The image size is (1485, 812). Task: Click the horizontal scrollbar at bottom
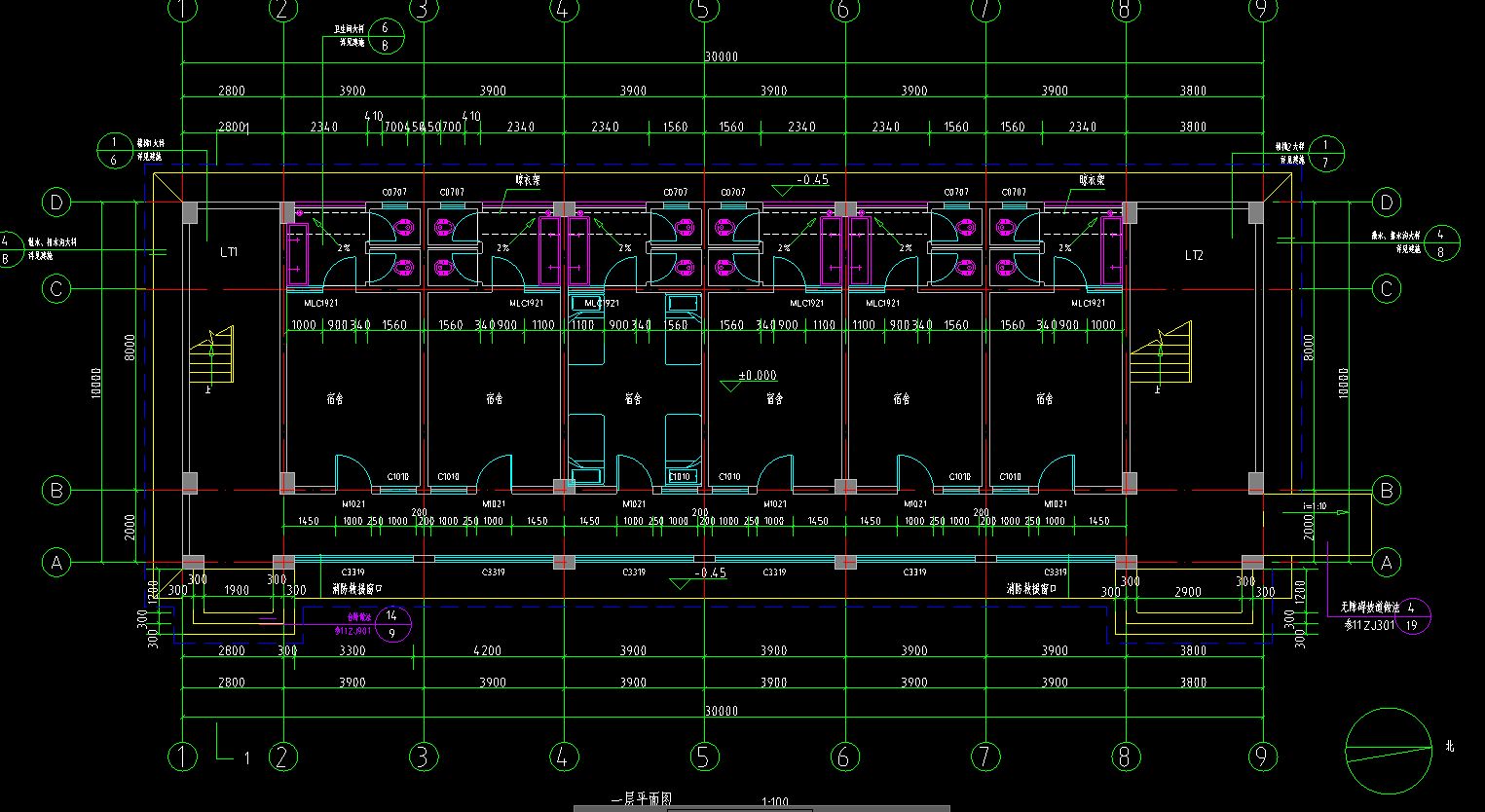(x=761, y=808)
